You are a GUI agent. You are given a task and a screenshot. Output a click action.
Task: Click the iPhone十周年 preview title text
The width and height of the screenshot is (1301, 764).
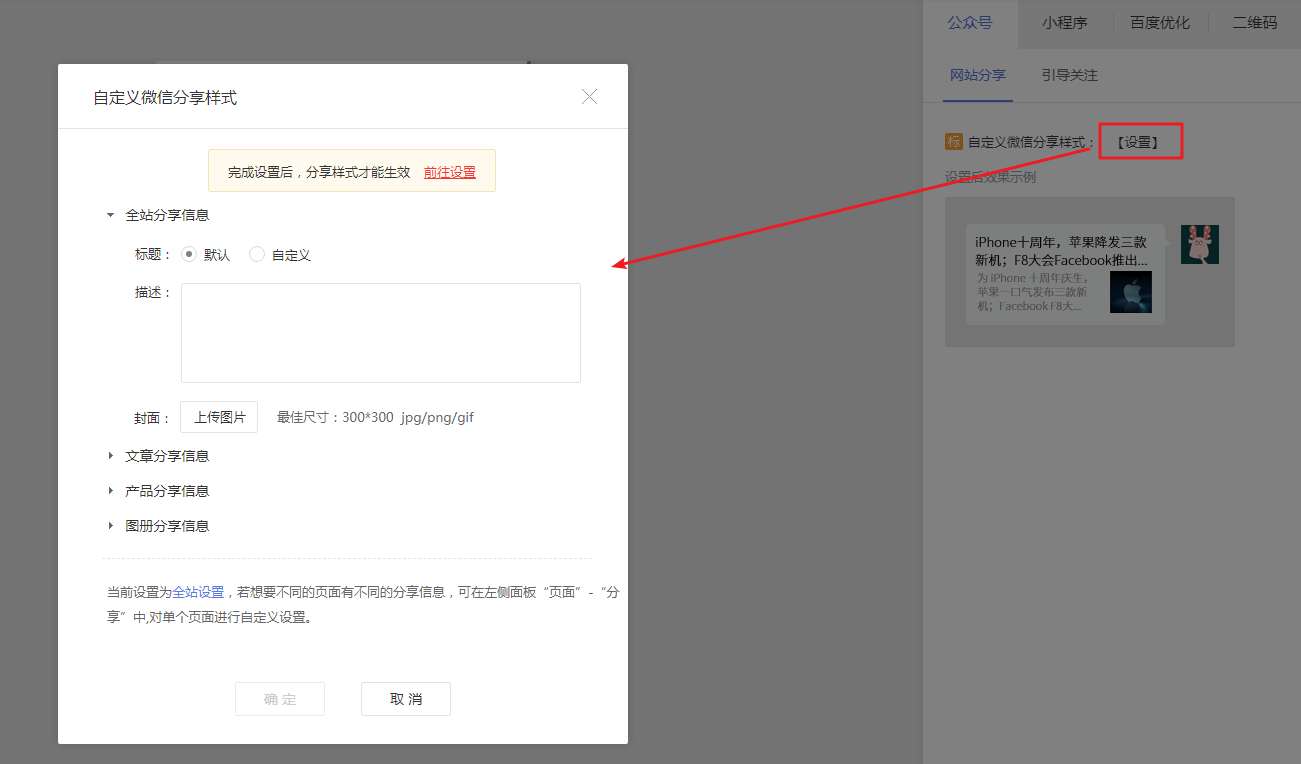click(1061, 251)
